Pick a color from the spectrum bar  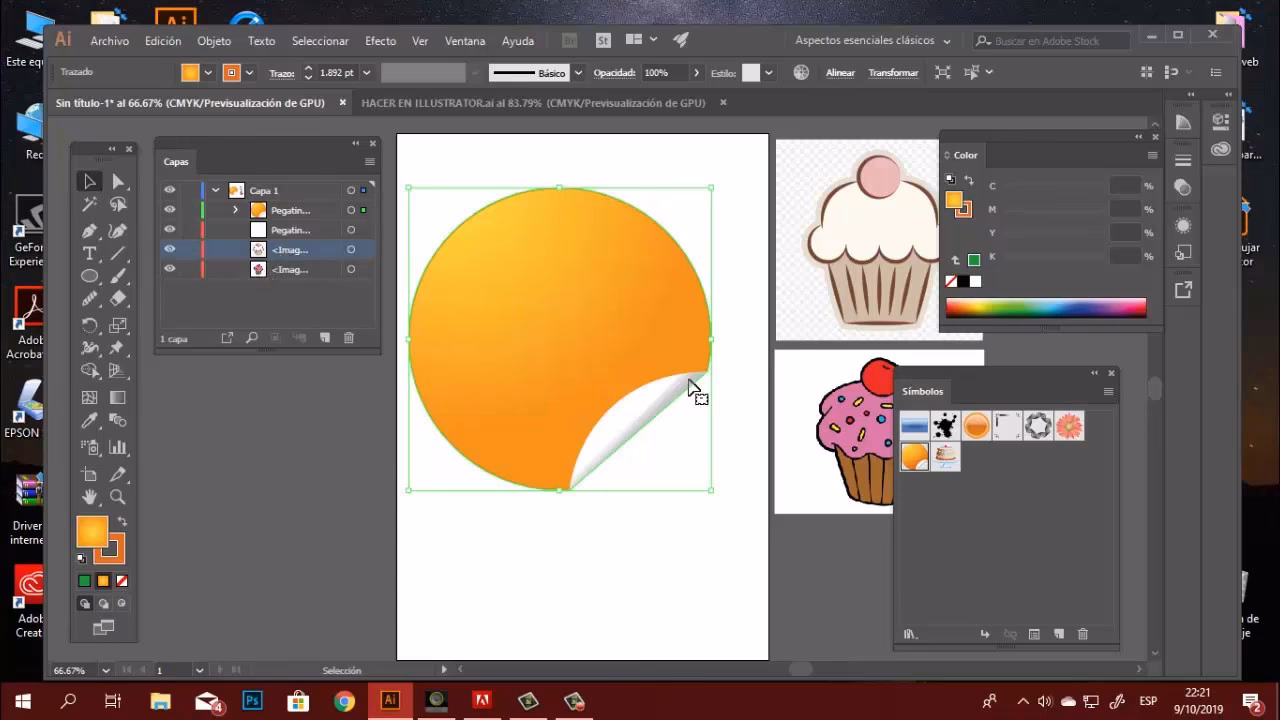pyautogui.click(x=1045, y=307)
